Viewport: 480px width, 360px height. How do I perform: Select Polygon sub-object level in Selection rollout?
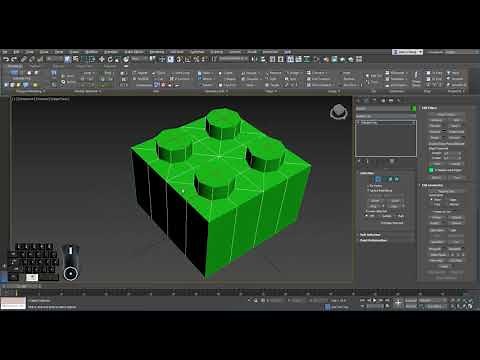(x=390, y=179)
